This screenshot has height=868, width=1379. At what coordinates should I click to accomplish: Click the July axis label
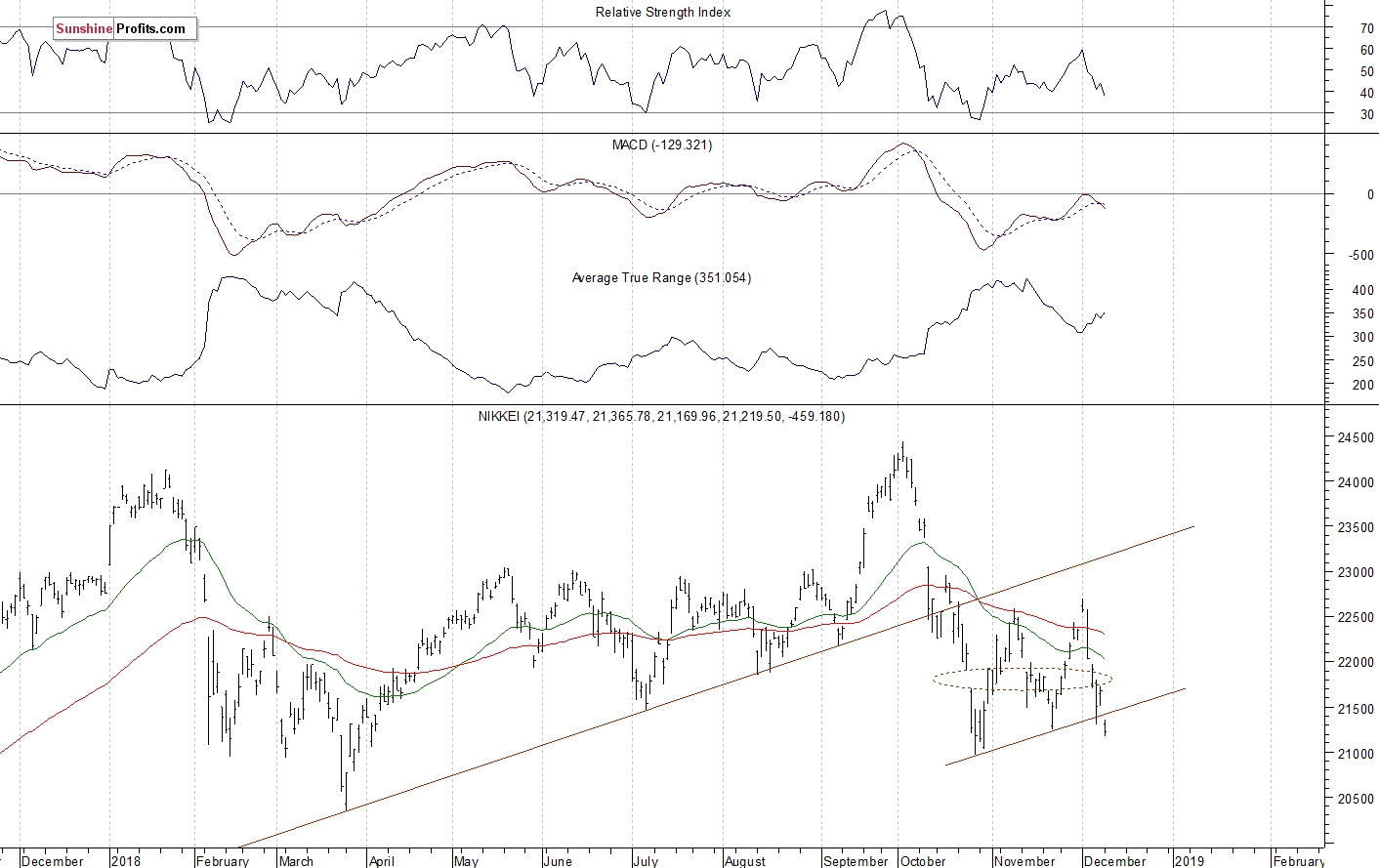pos(646,861)
